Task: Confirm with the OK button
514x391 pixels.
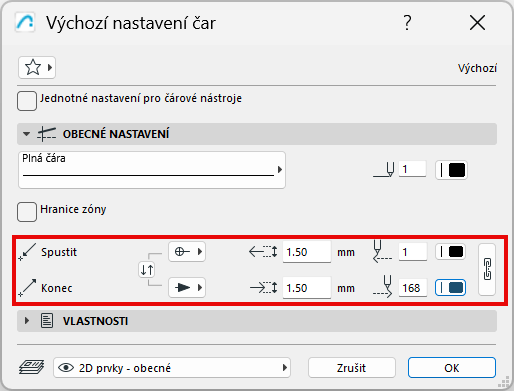Action: [x=452, y=368]
